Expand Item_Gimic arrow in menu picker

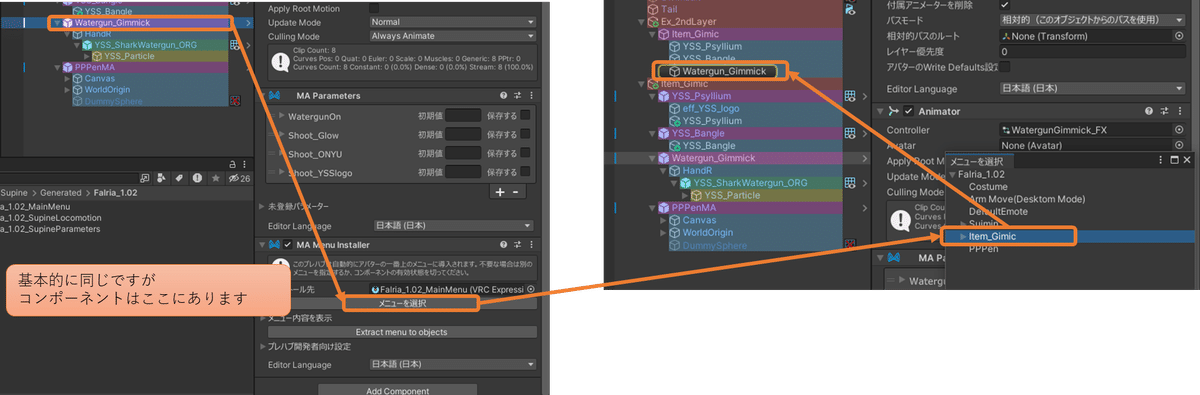pos(963,236)
